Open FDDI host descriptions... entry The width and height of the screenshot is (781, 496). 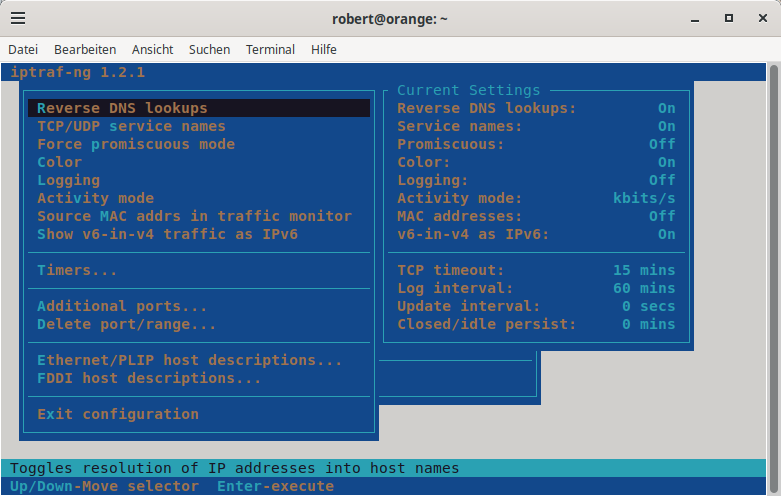click(149, 378)
